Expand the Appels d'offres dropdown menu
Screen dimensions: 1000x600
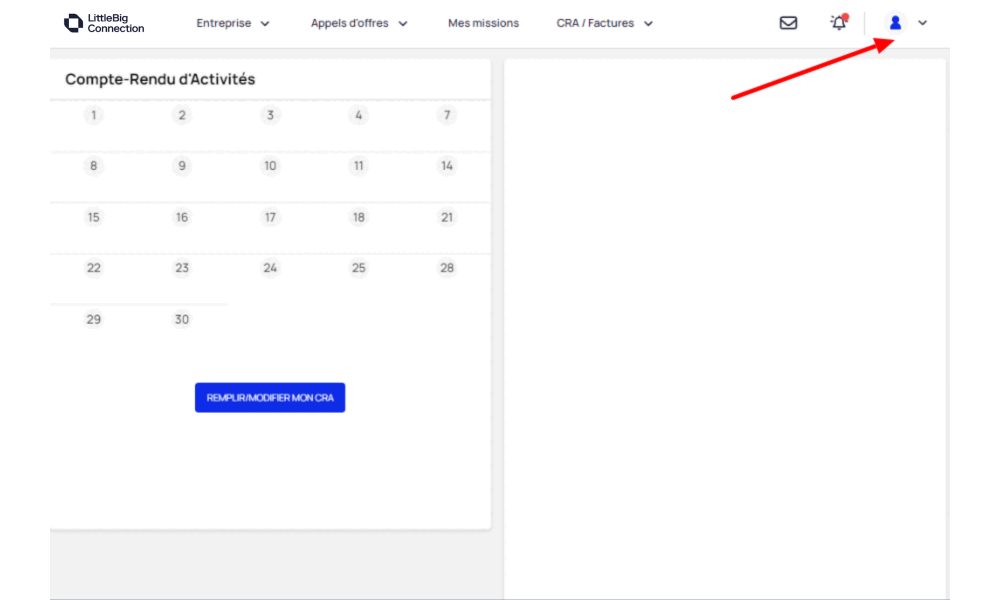point(359,23)
